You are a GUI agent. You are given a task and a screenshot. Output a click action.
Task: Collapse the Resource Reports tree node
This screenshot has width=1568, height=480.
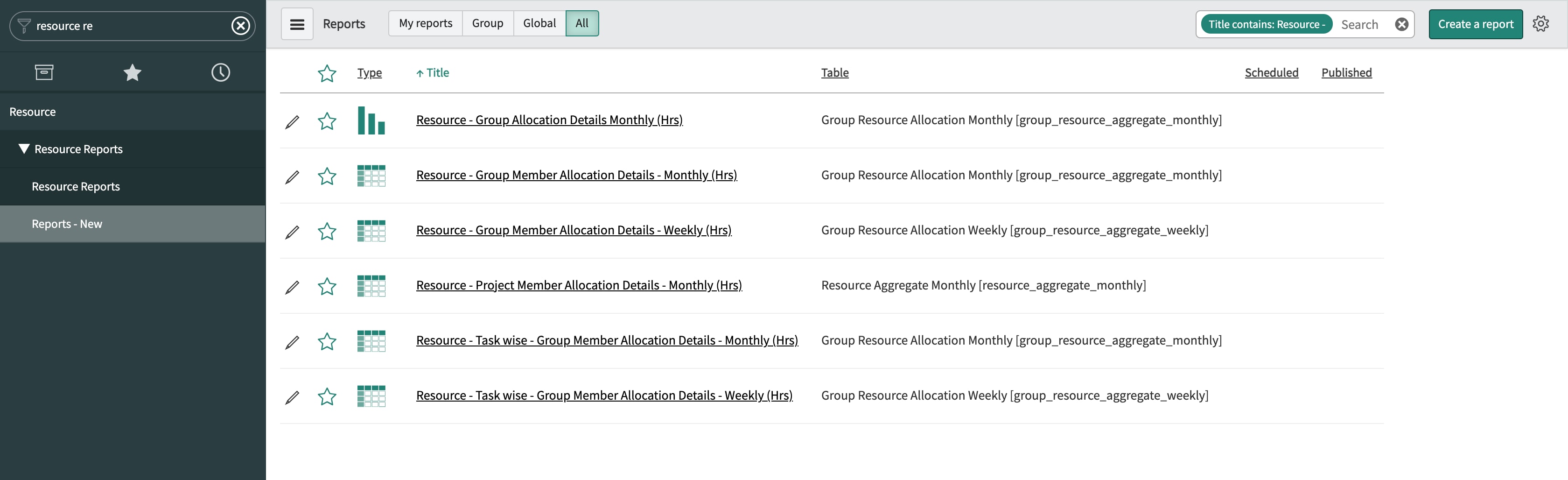click(24, 148)
